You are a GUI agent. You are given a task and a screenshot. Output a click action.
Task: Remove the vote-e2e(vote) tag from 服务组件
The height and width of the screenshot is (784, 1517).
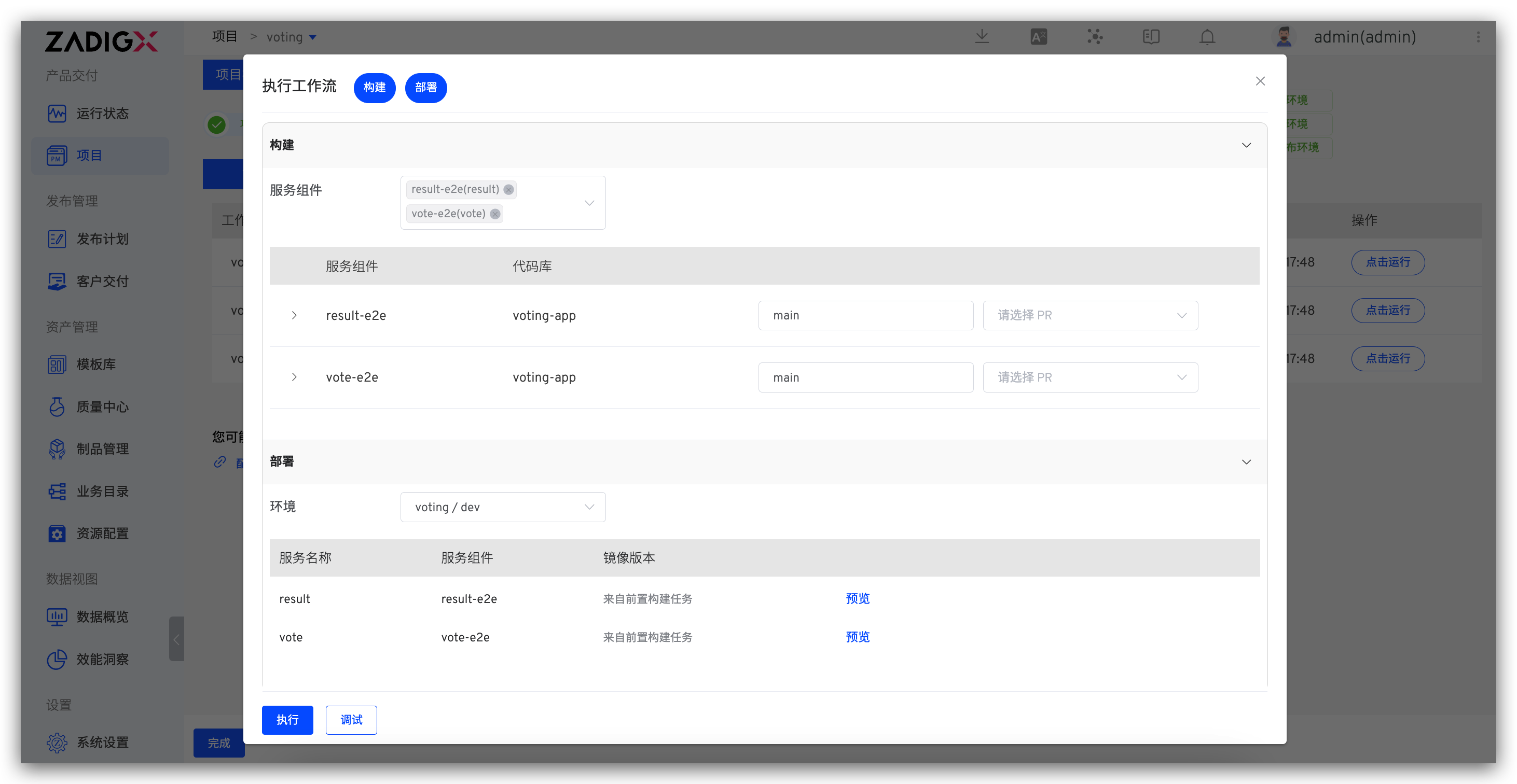click(x=494, y=214)
